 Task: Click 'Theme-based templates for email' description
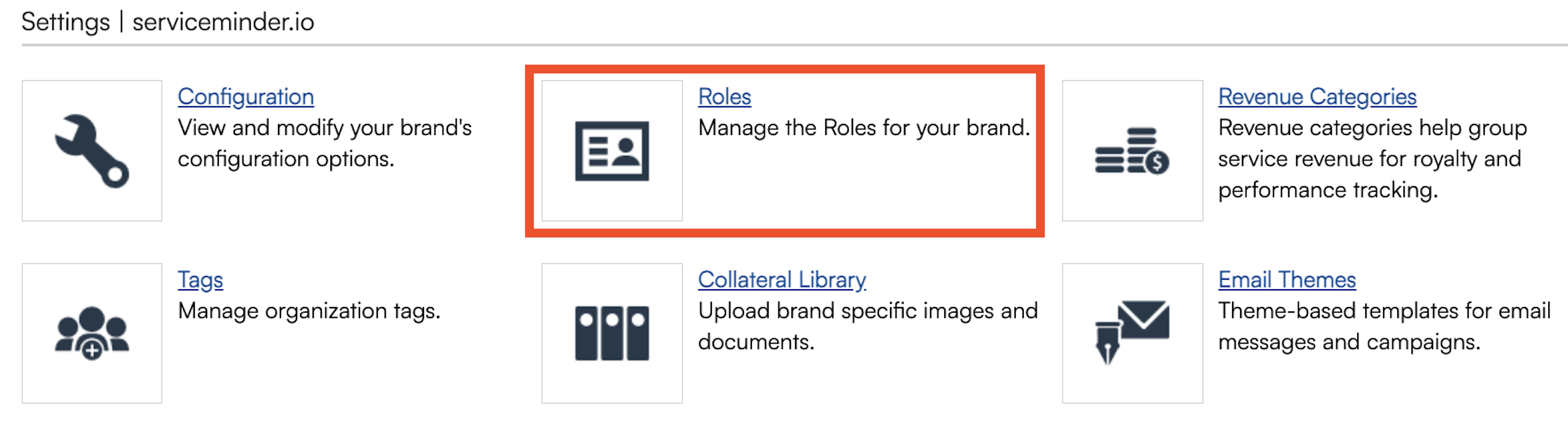pyautogui.click(x=1384, y=311)
